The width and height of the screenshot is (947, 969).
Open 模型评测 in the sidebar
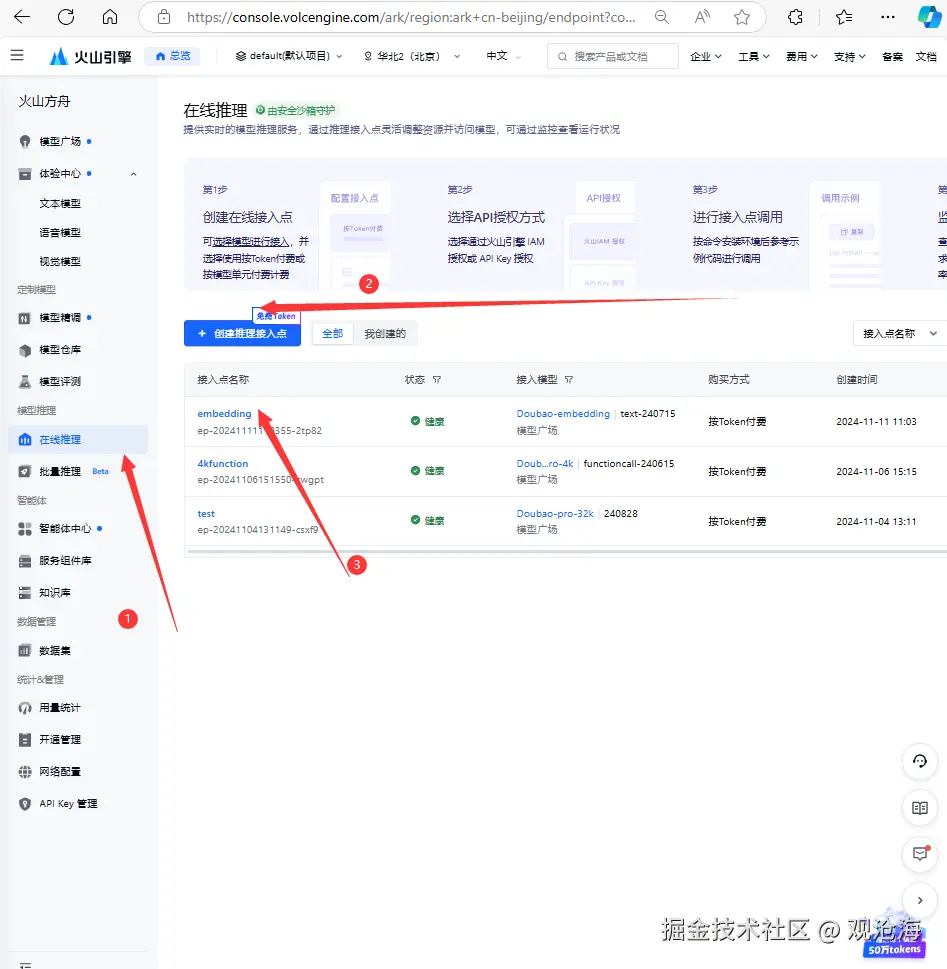pyautogui.click(x=60, y=381)
